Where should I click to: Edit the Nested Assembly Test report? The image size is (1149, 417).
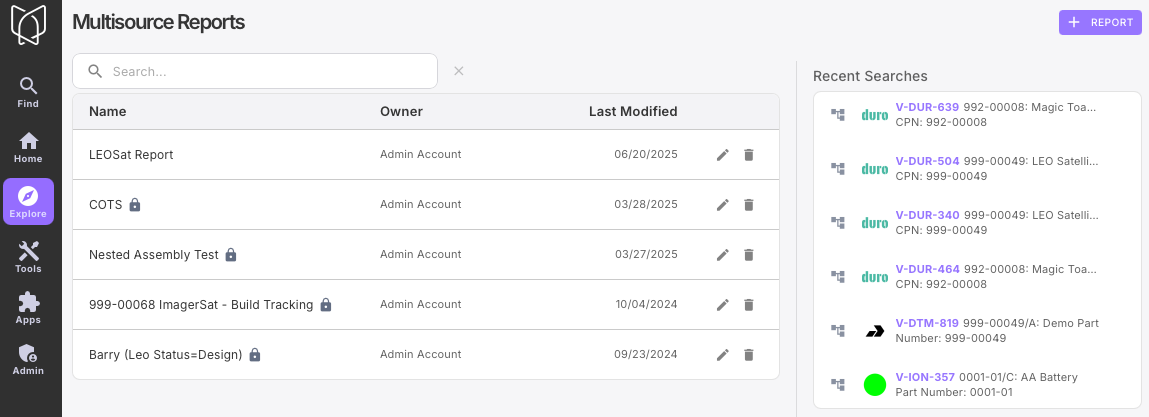click(723, 255)
